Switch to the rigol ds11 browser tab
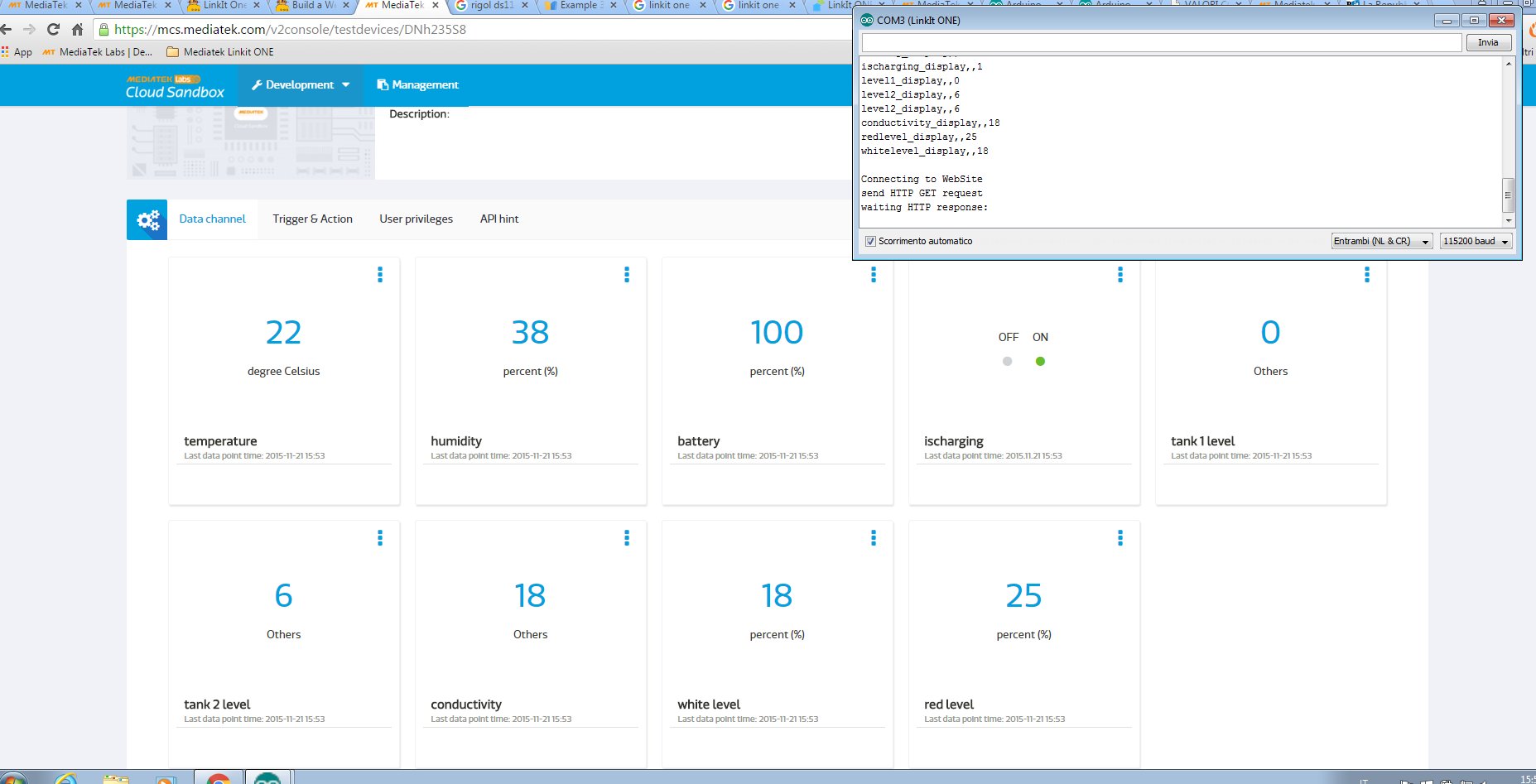Screen dimensions: 1536x784 click(491, 6)
